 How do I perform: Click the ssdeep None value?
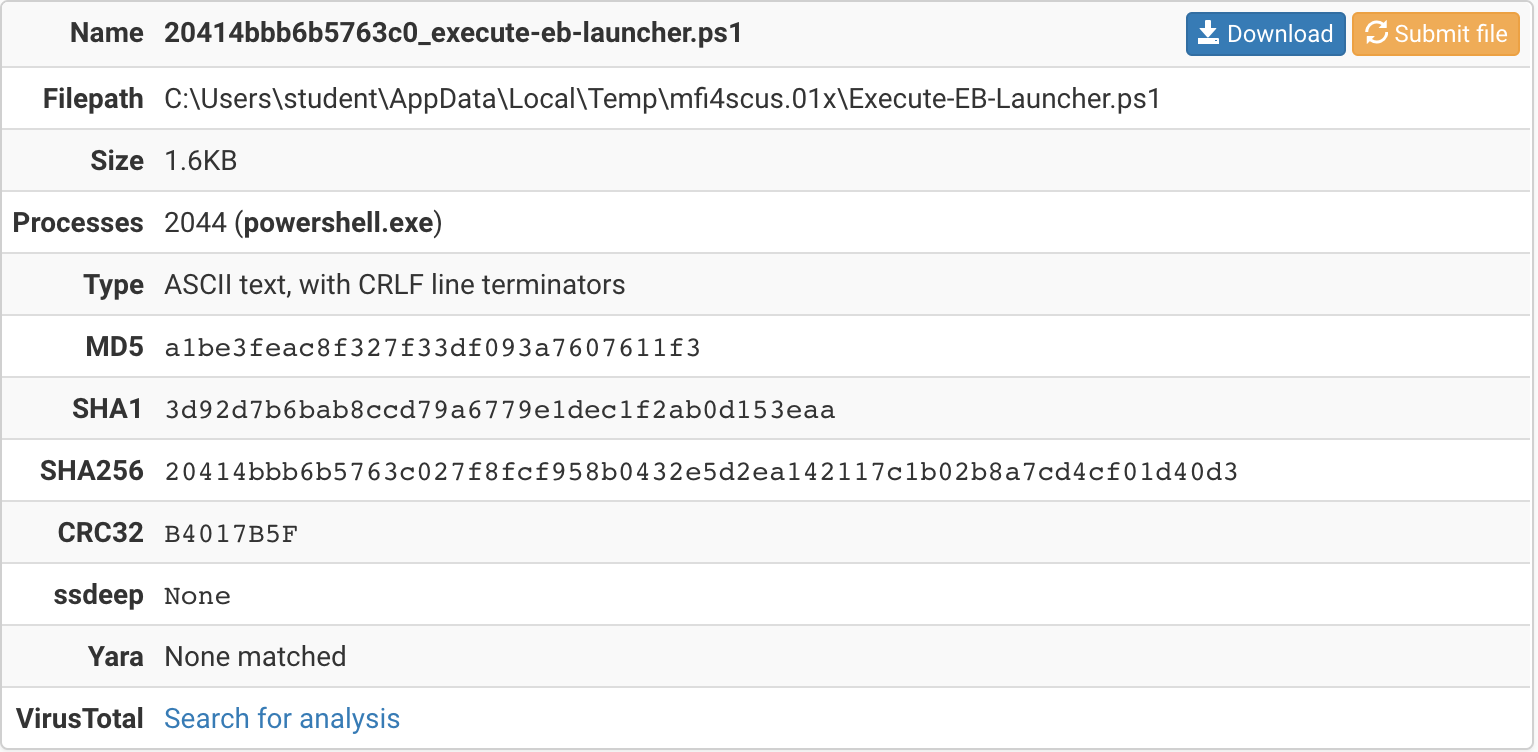pyautogui.click(x=198, y=596)
